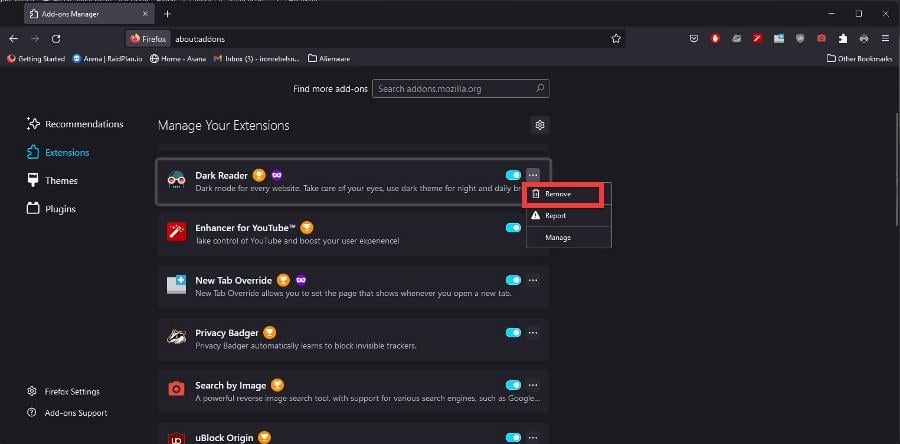Turn off the New Tab Override toggle
Image resolution: width=900 pixels, height=444 pixels.
click(513, 280)
